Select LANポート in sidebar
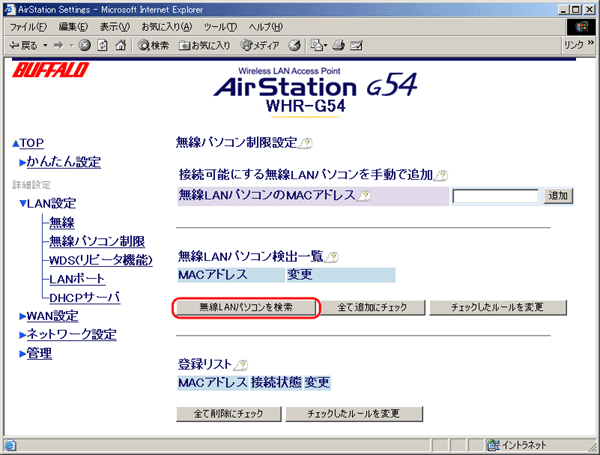The width and height of the screenshot is (600, 455). point(77,279)
